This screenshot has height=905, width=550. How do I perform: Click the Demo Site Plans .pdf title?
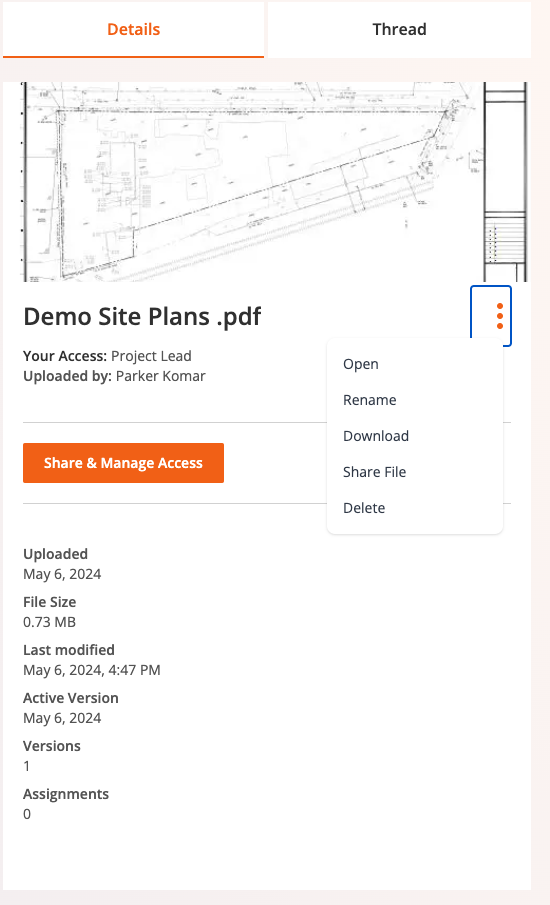[x=142, y=316]
